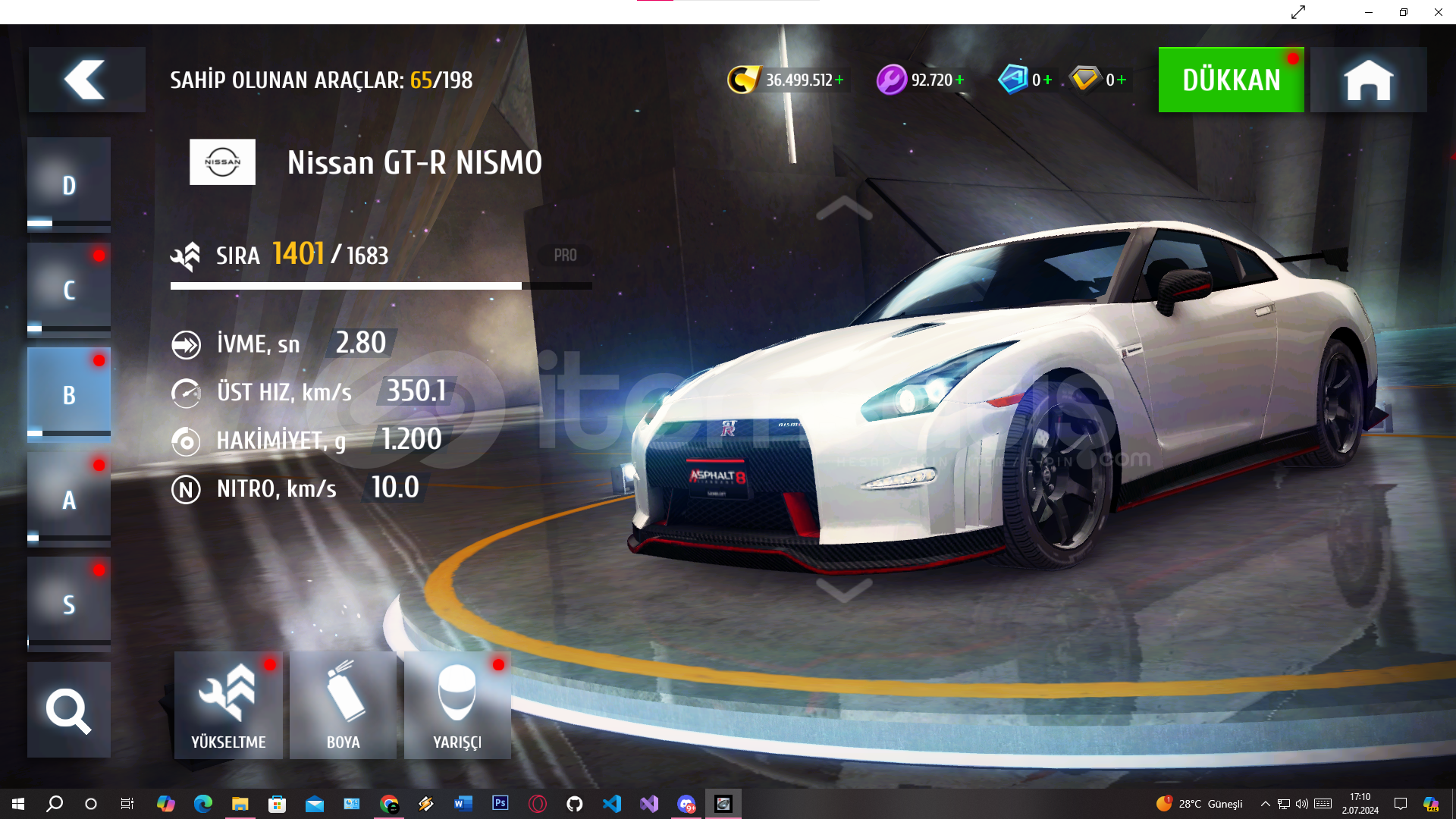Open Mail app from the taskbar
The width and height of the screenshot is (1456, 819).
[314, 804]
